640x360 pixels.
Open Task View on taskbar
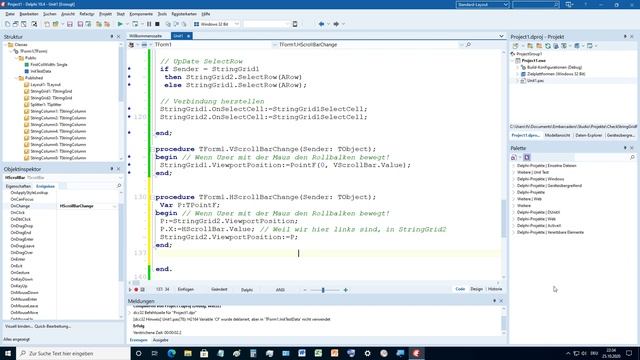(x=155, y=353)
